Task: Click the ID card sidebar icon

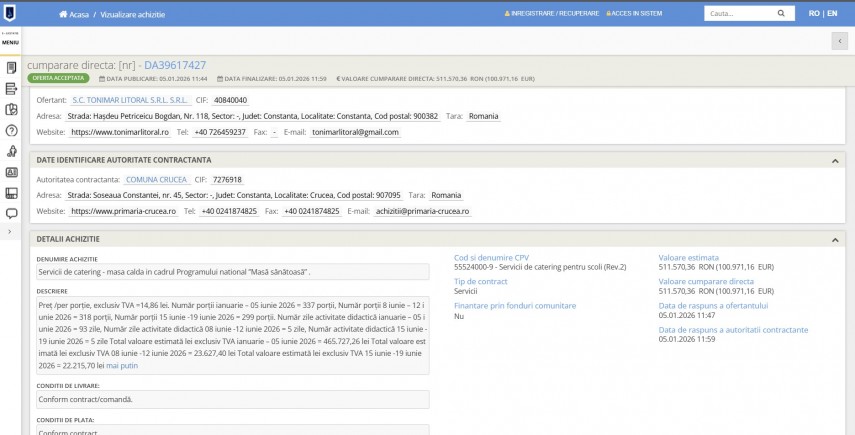Action: pyautogui.click(x=11, y=172)
